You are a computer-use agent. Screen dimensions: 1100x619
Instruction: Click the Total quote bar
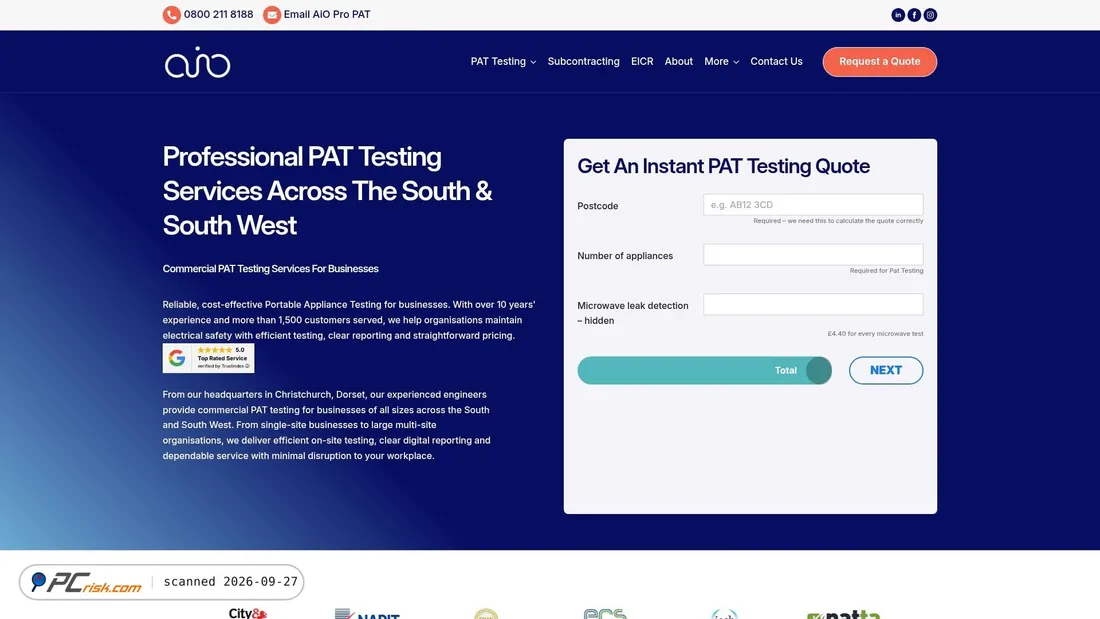click(704, 371)
